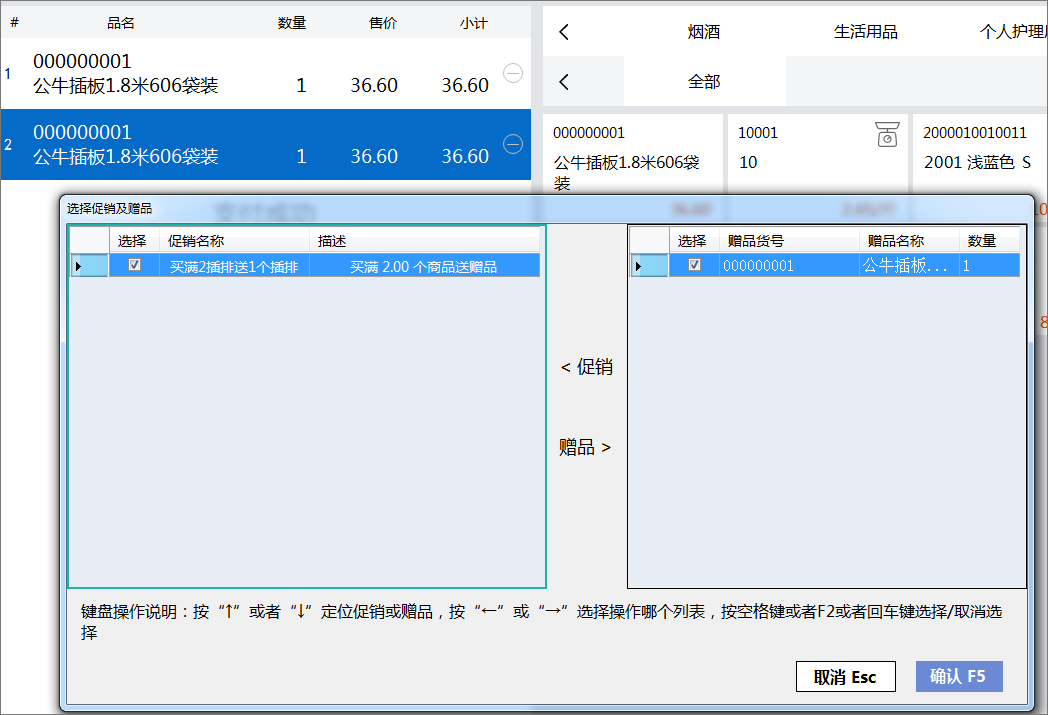Click the 售价 header in the cart list
Image resolution: width=1048 pixels, height=715 pixels.
[x=383, y=23]
